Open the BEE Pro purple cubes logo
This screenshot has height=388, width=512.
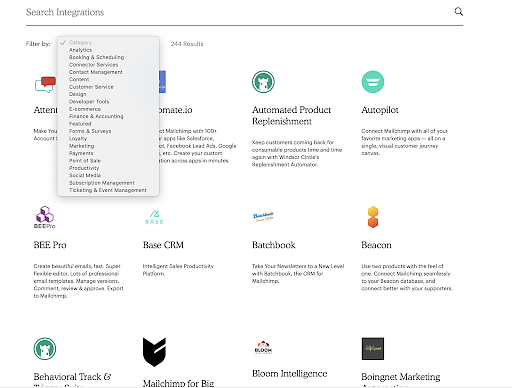pyautogui.click(x=45, y=217)
